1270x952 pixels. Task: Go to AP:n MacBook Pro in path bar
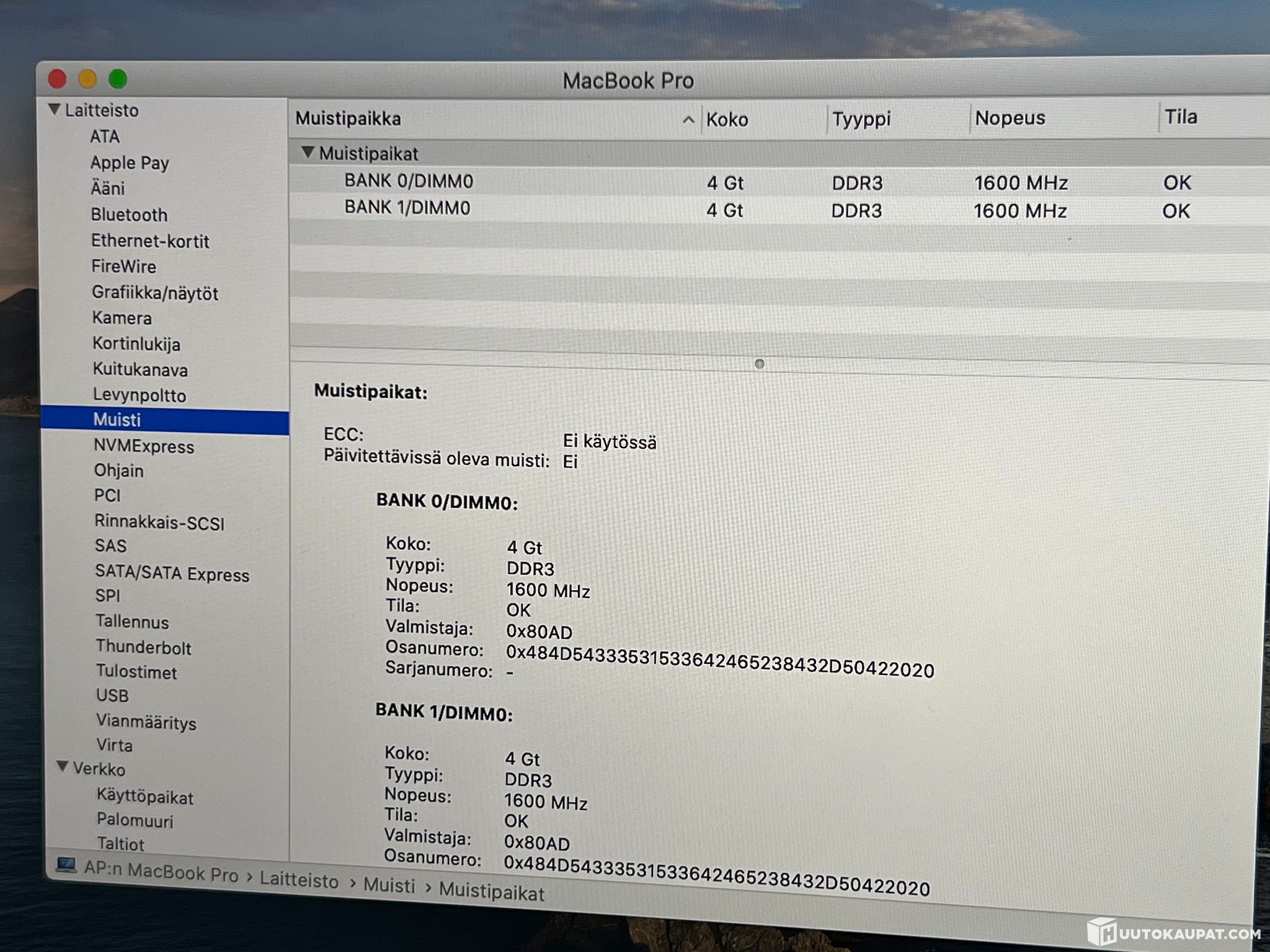[x=161, y=871]
